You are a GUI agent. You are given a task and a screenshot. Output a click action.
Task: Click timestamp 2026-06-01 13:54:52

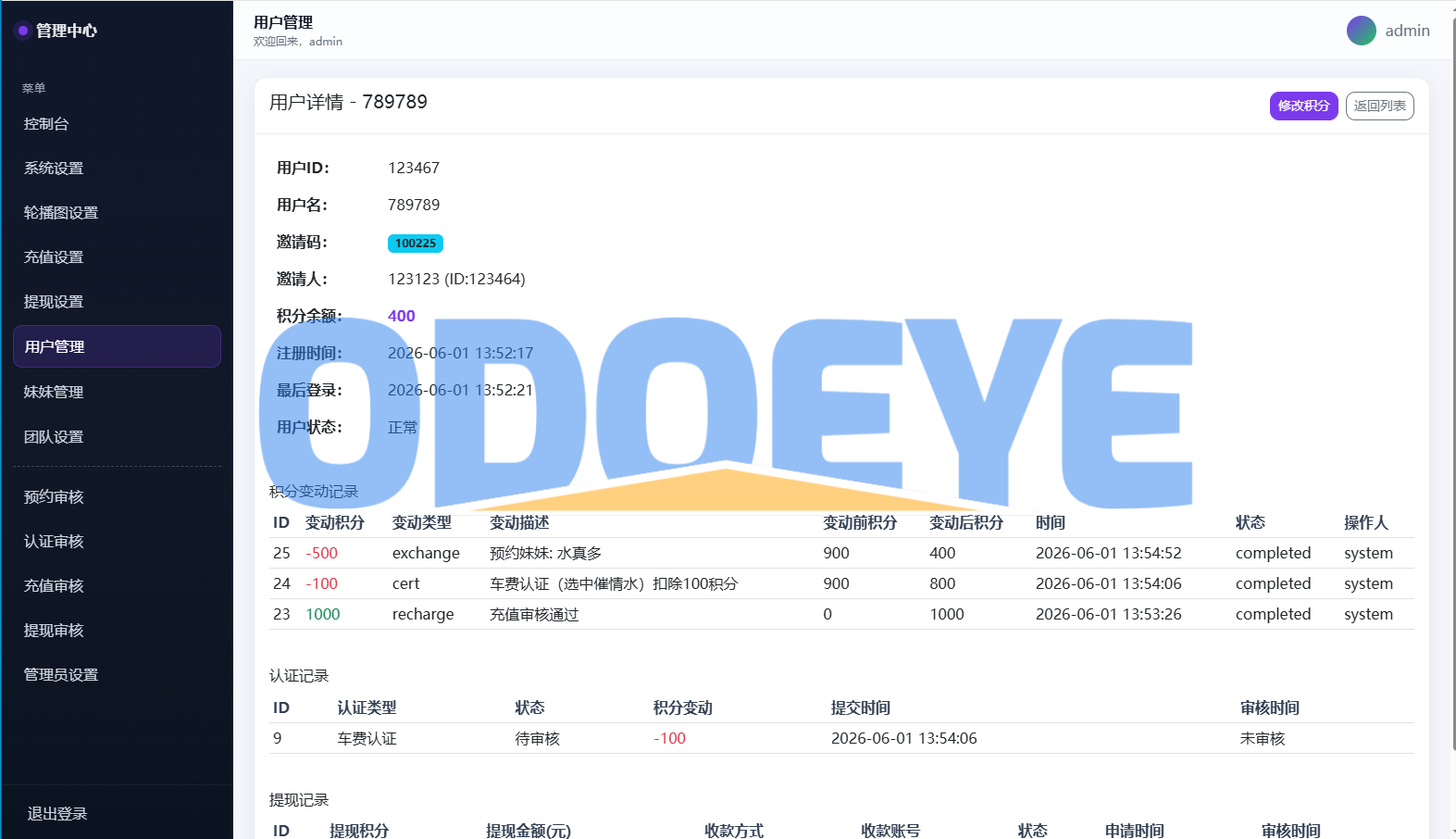[x=1108, y=553]
